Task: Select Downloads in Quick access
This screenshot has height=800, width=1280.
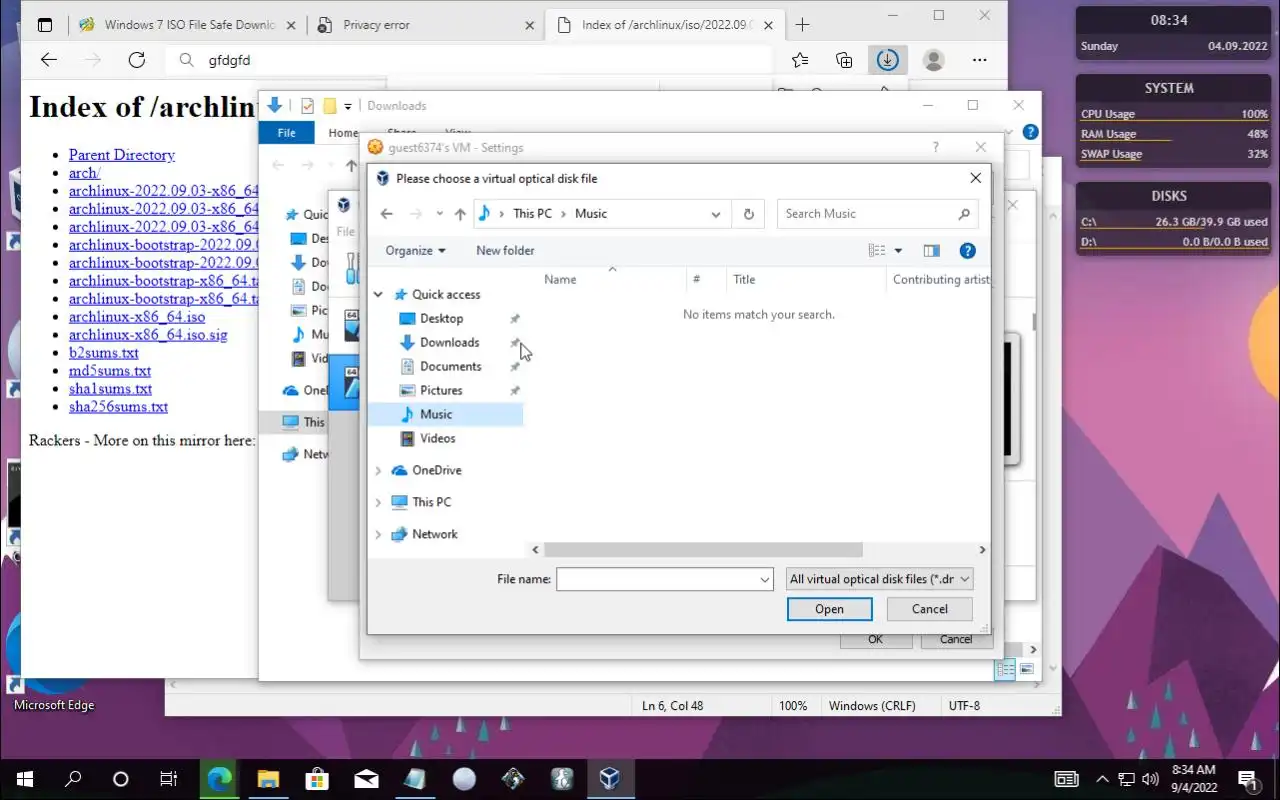Action: [449, 343]
